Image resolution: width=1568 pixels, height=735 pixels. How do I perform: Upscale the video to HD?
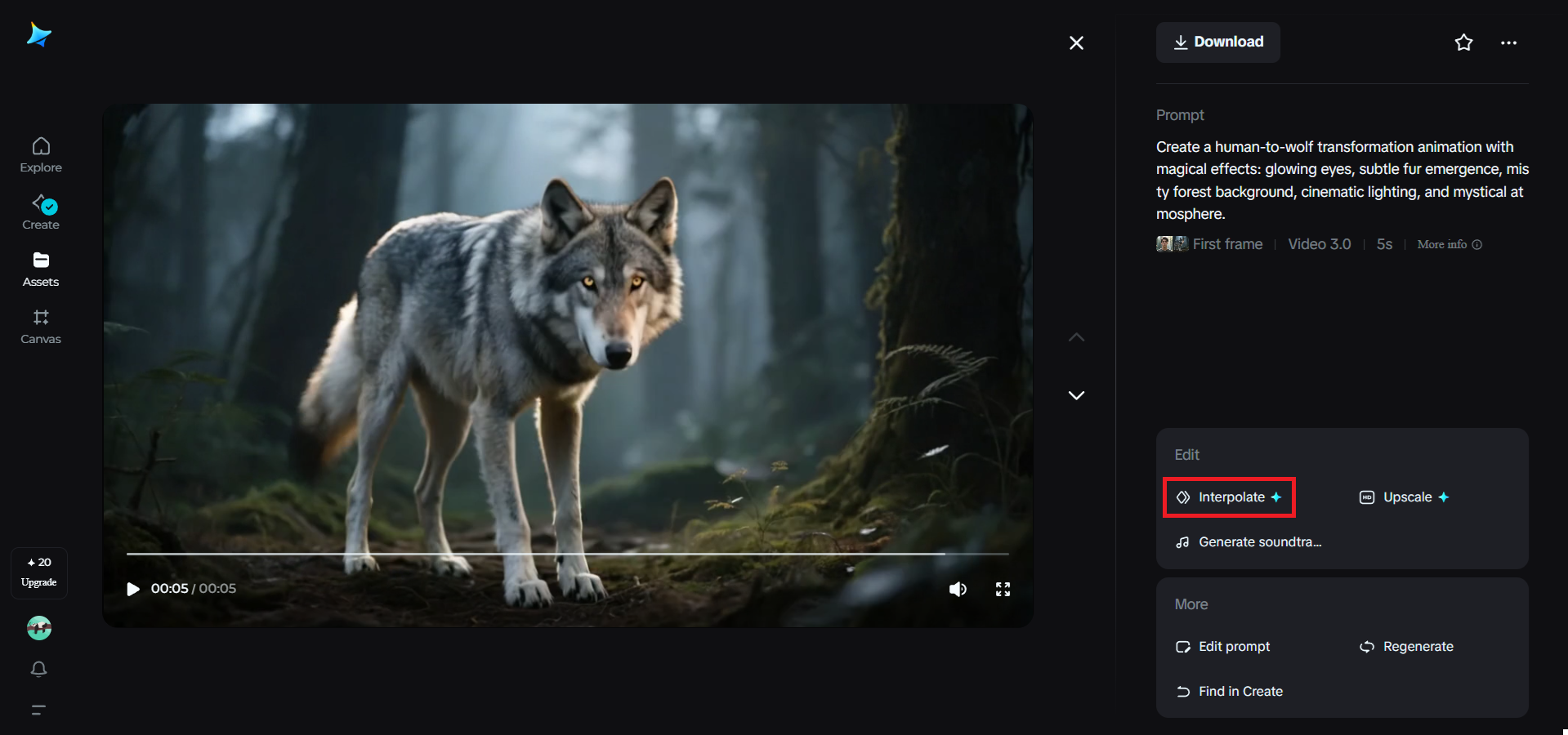(1404, 497)
